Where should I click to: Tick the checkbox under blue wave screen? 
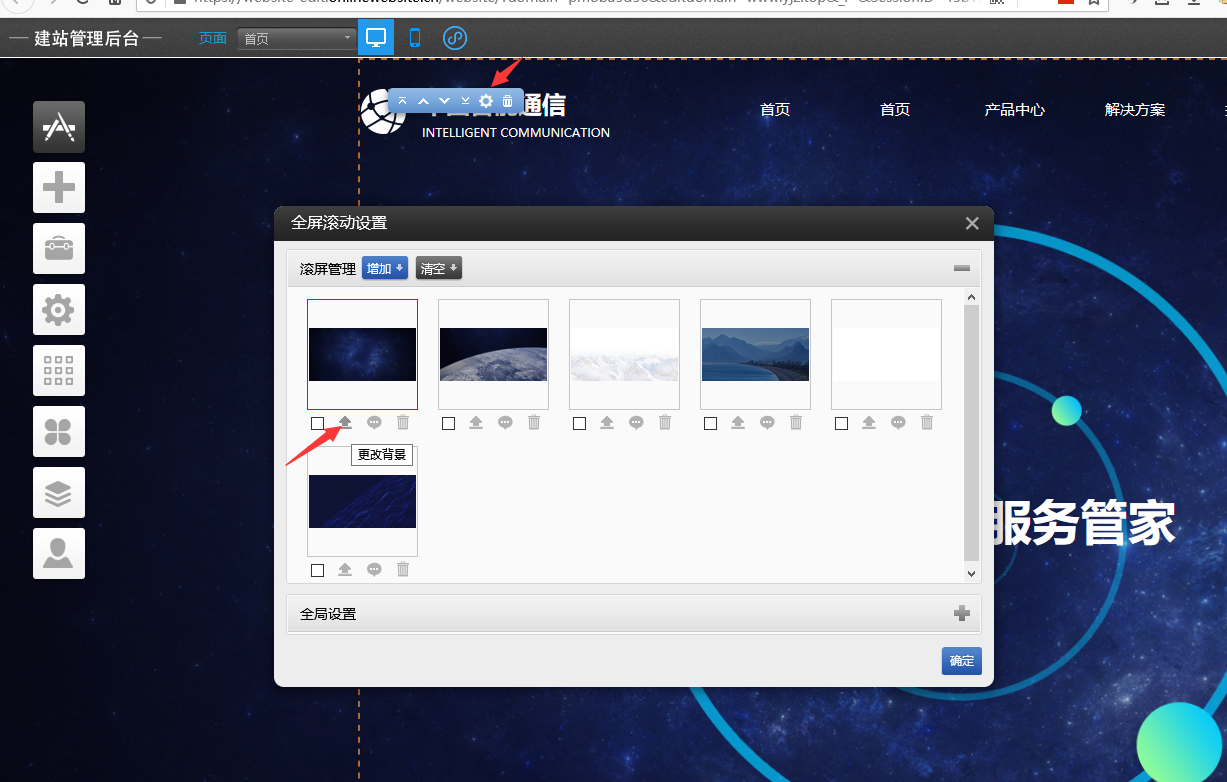click(317, 570)
